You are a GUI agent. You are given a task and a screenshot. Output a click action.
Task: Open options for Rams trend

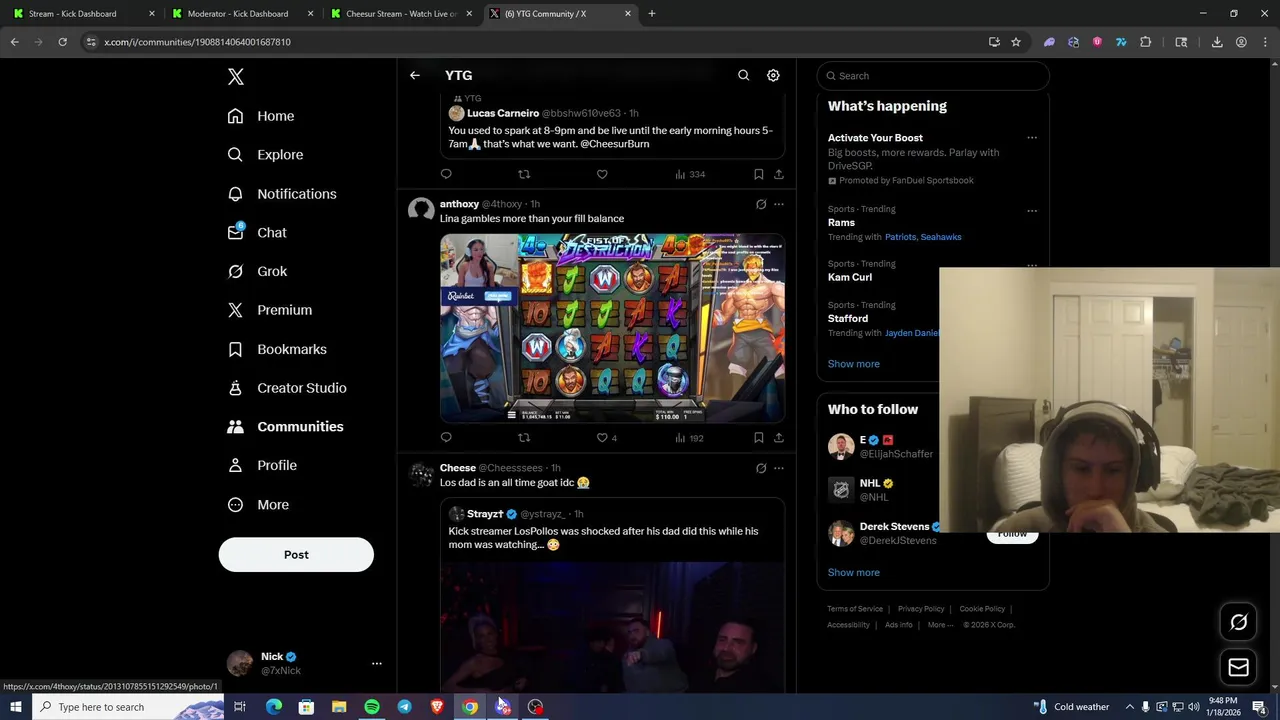1032,211
